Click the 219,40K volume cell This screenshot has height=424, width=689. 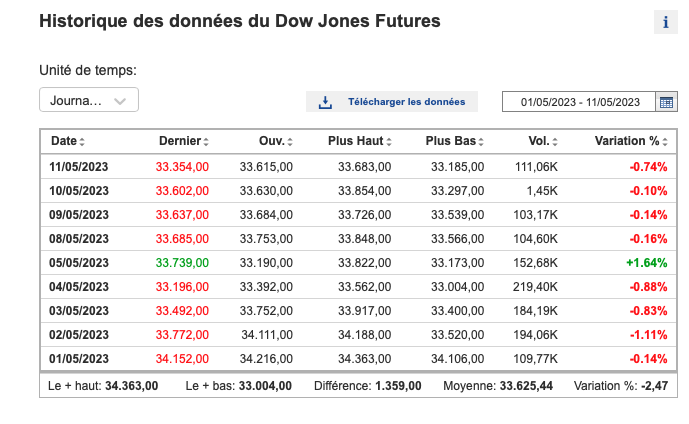coord(534,286)
